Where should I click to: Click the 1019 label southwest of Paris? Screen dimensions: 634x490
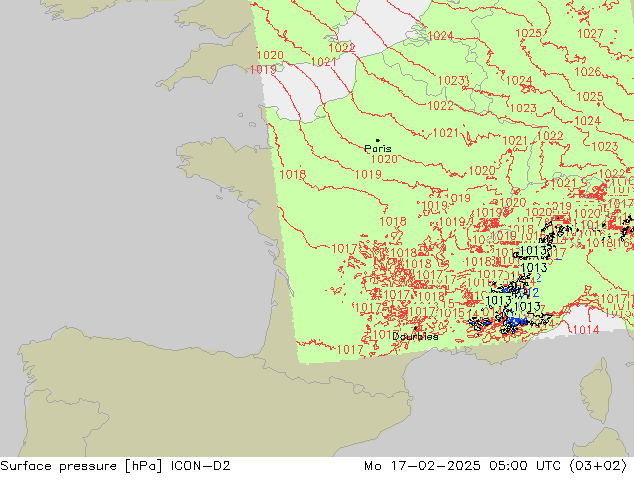click(x=368, y=174)
